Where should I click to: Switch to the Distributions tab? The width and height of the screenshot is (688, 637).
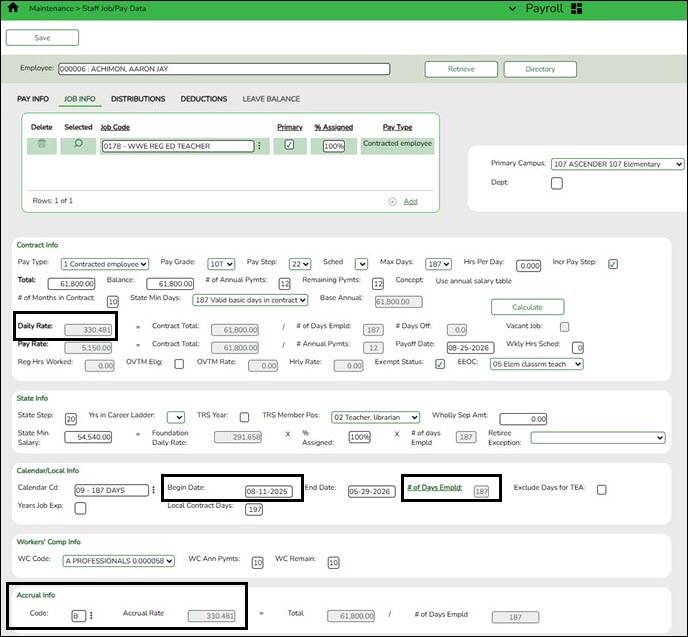[x=138, y=99]
